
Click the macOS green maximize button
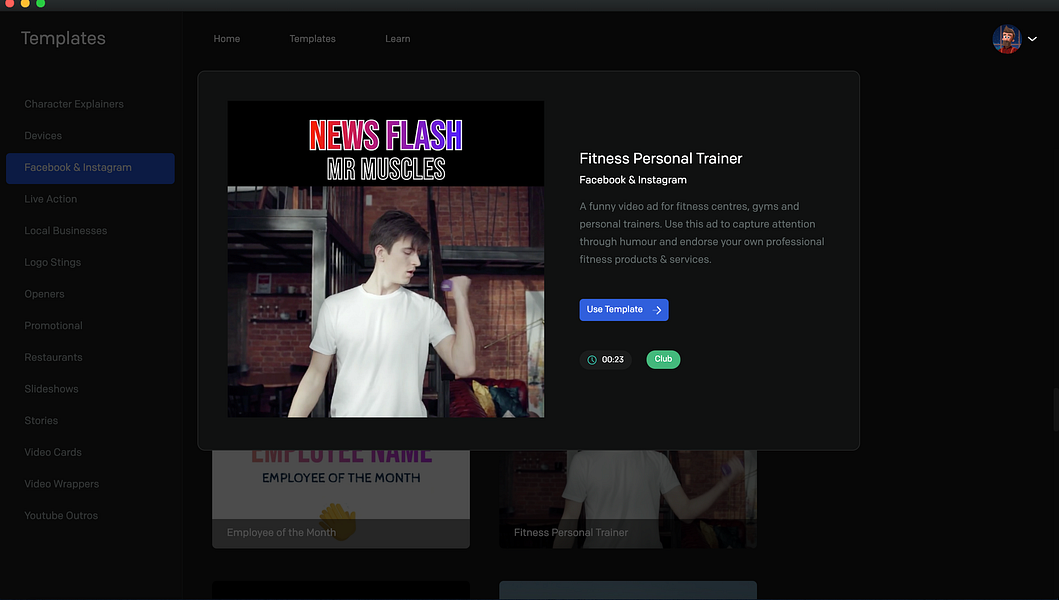(x=41, y=3)
